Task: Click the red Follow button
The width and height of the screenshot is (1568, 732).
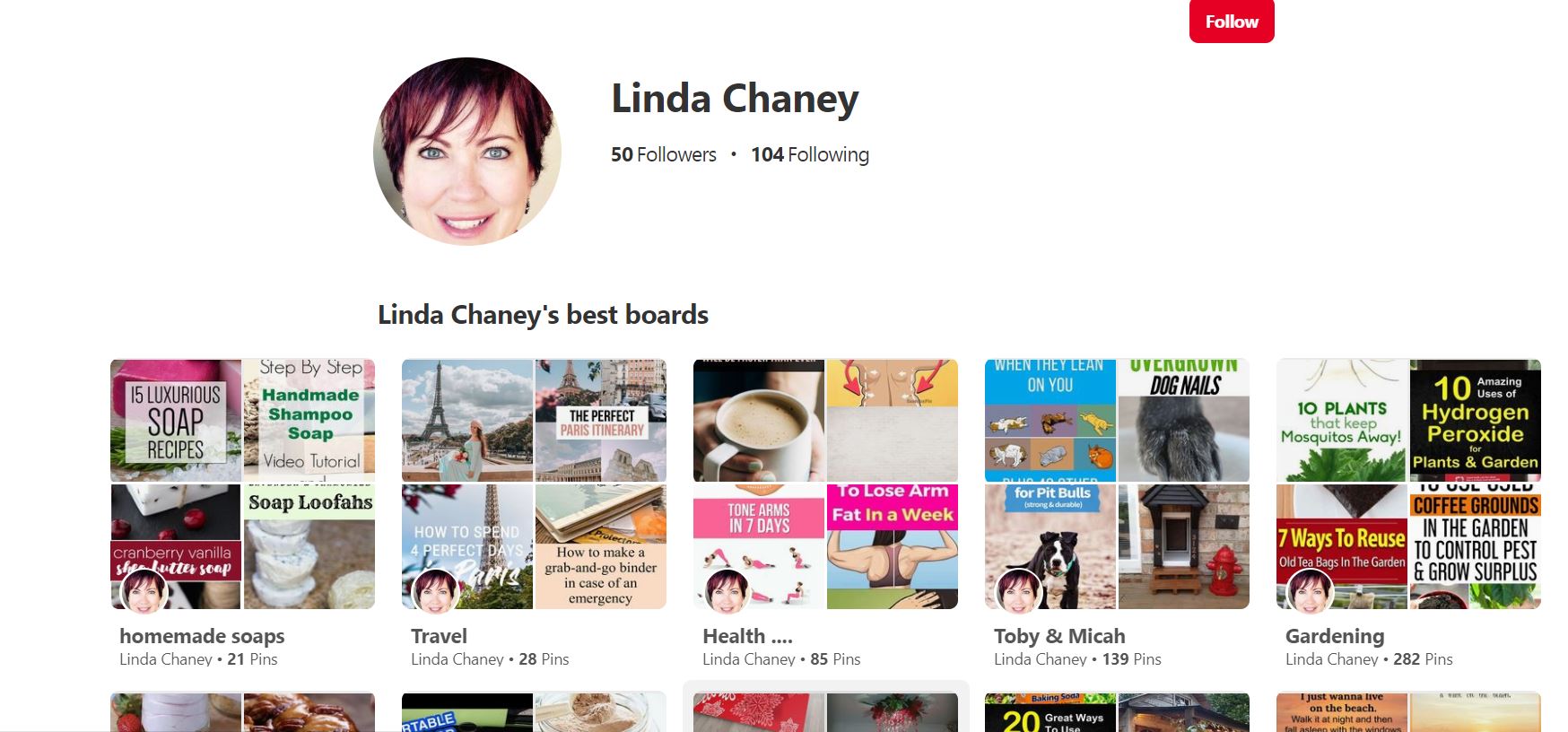Action: pyautogui.click(x=1232, y=22)
